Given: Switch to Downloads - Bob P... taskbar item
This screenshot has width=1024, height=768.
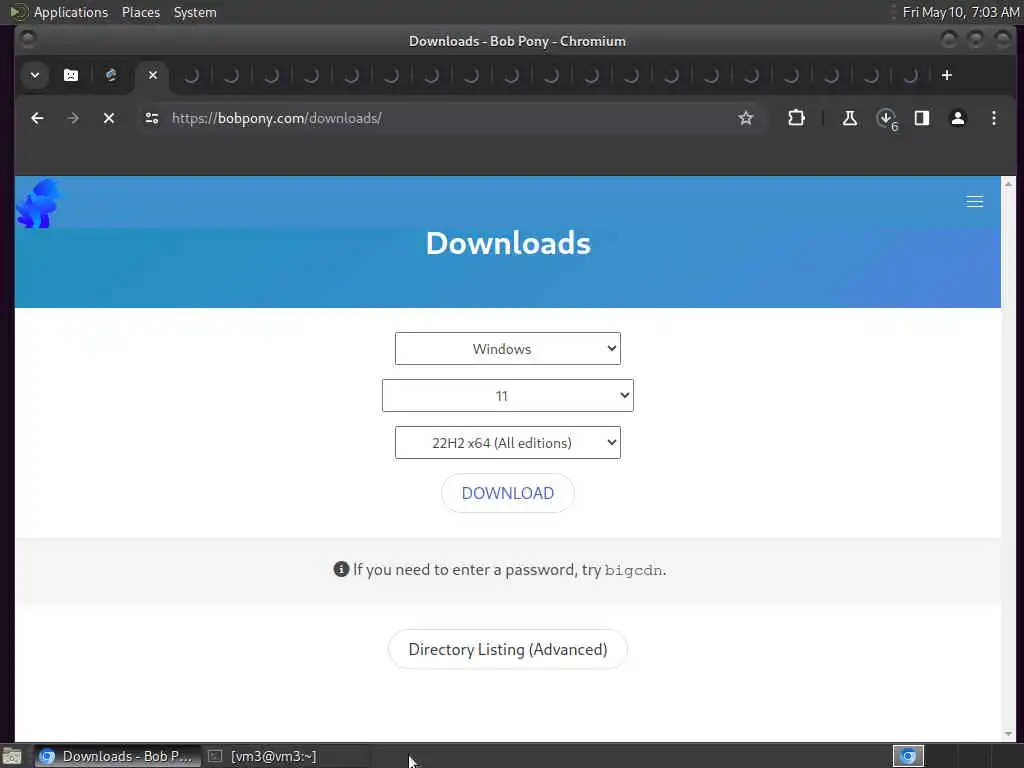Looking at the screenshot, I should (x=117, y=756).
